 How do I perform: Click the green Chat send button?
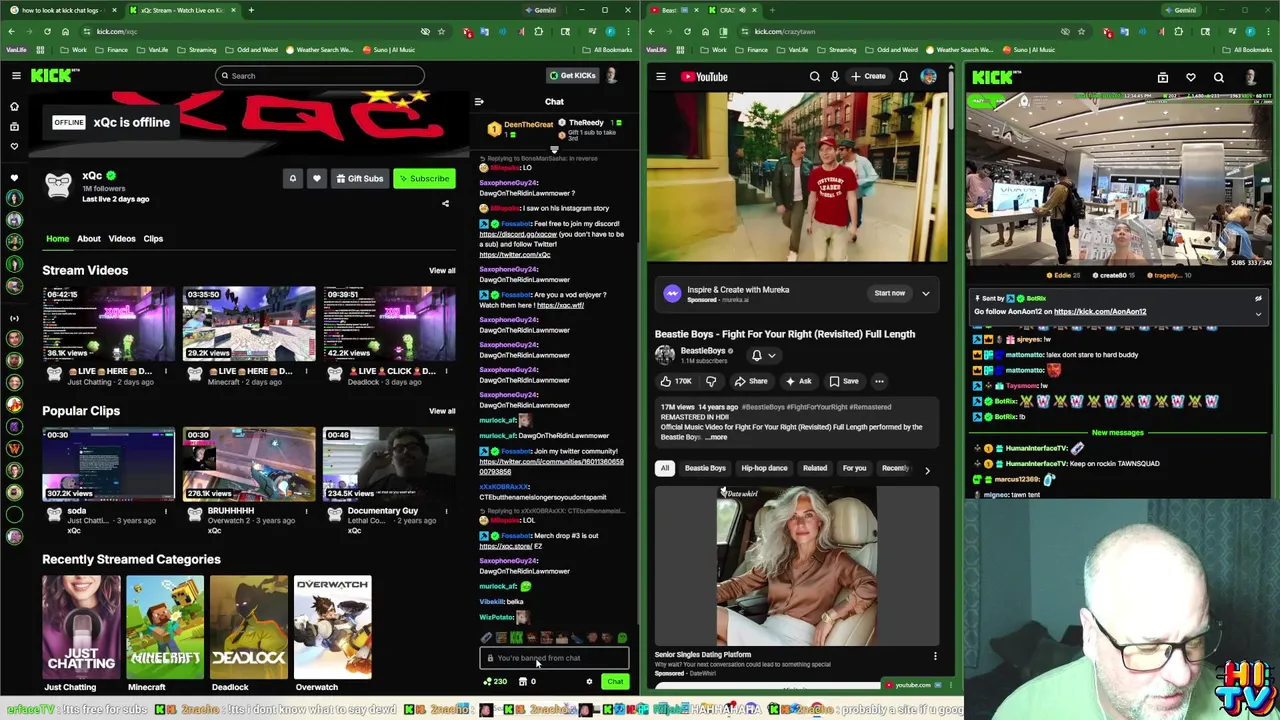tap(615, 682)
